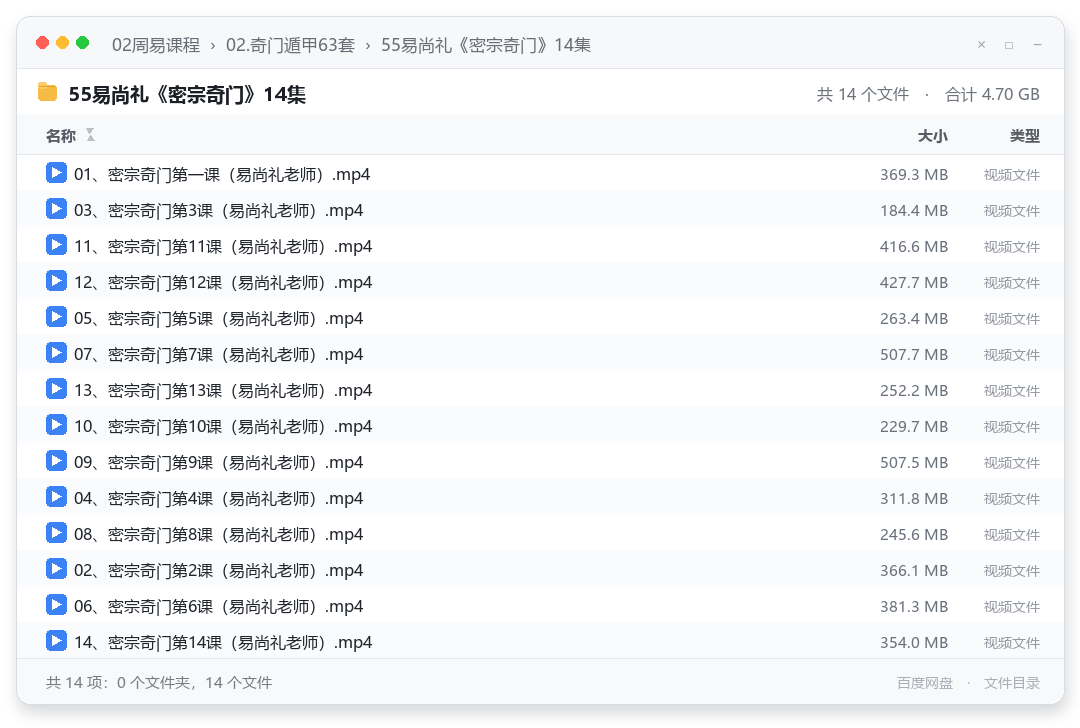
Task: Click video icon for 06、密宗奇门第6课 file
Action: (x=56, y=605)
